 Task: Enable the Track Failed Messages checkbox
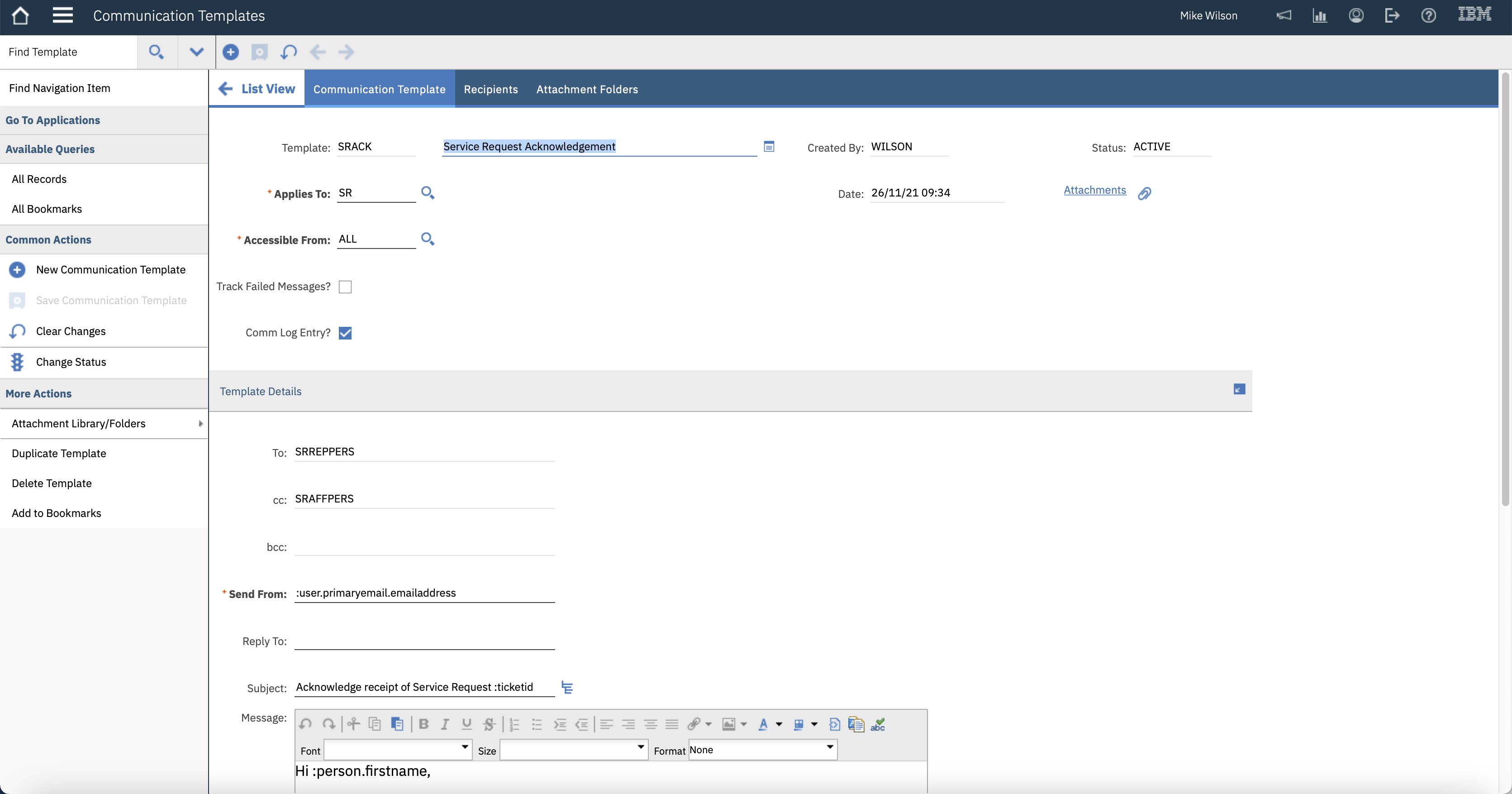(x=345, y=287)
